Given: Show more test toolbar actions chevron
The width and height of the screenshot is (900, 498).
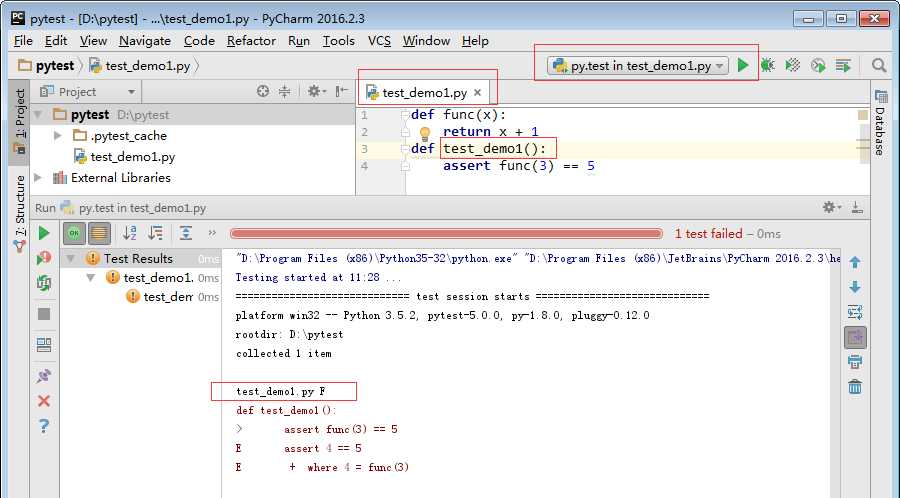Looking at the screenshot, I should [x=212, y=233].
